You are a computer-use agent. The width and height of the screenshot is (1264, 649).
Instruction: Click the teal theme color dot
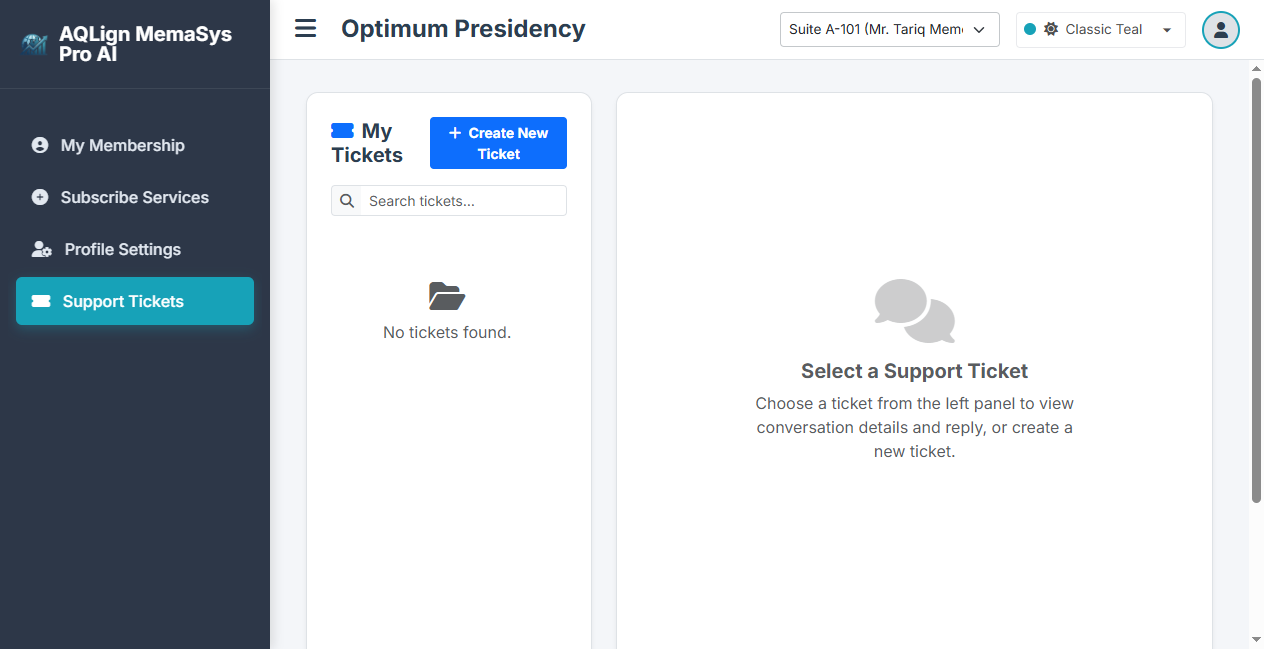(1030, 29)
